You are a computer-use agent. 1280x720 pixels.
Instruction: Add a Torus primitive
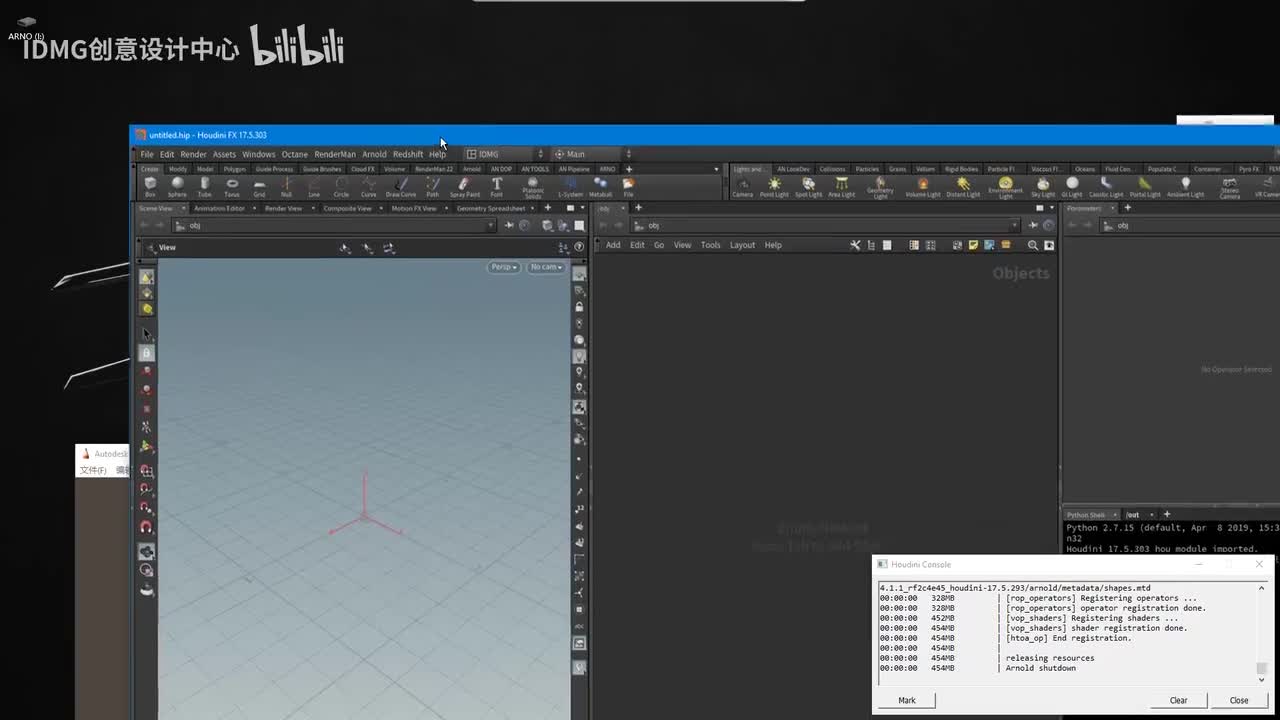(x=232, y=186)
